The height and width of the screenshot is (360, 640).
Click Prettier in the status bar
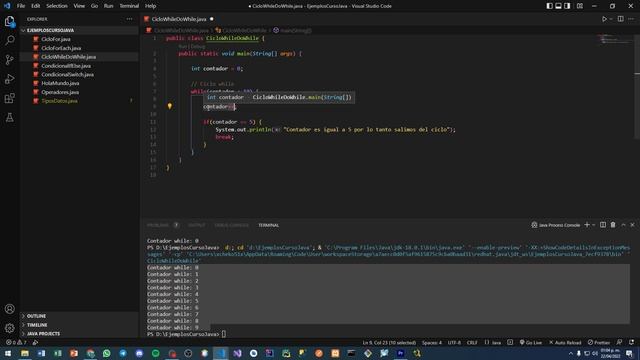coord(599,342)
